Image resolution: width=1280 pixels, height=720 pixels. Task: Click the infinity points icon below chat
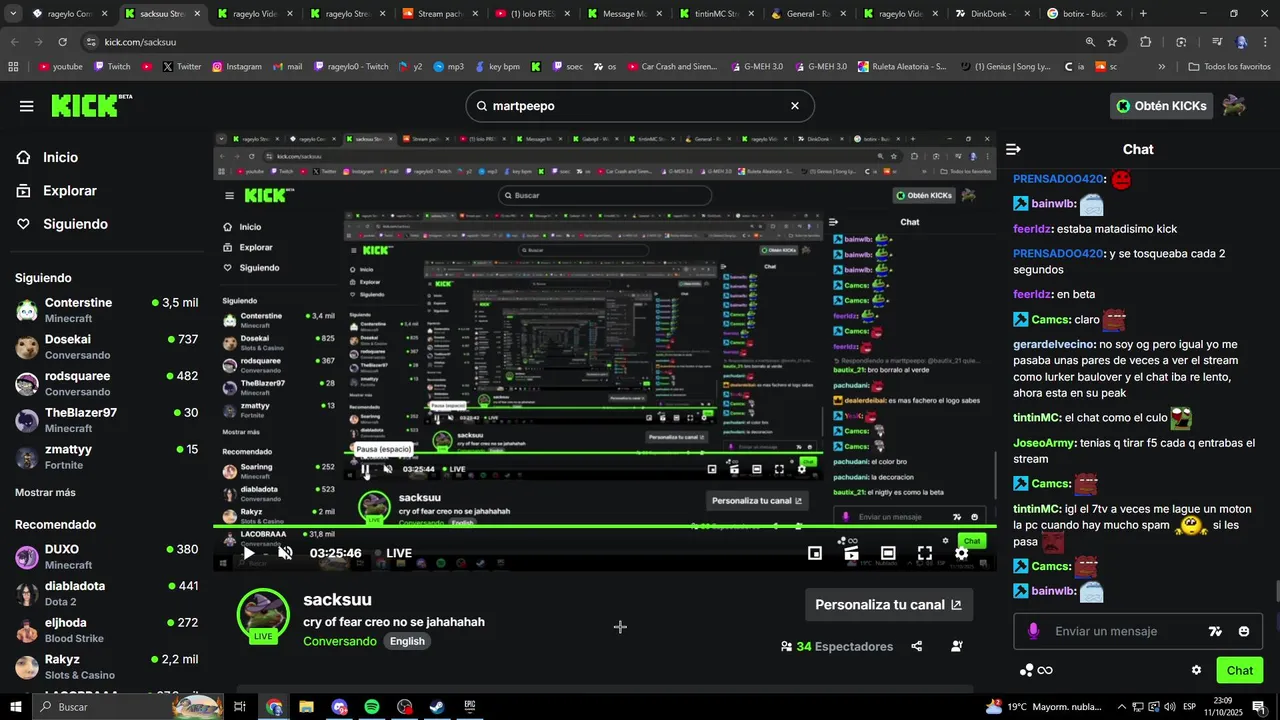pos(1036,670)
